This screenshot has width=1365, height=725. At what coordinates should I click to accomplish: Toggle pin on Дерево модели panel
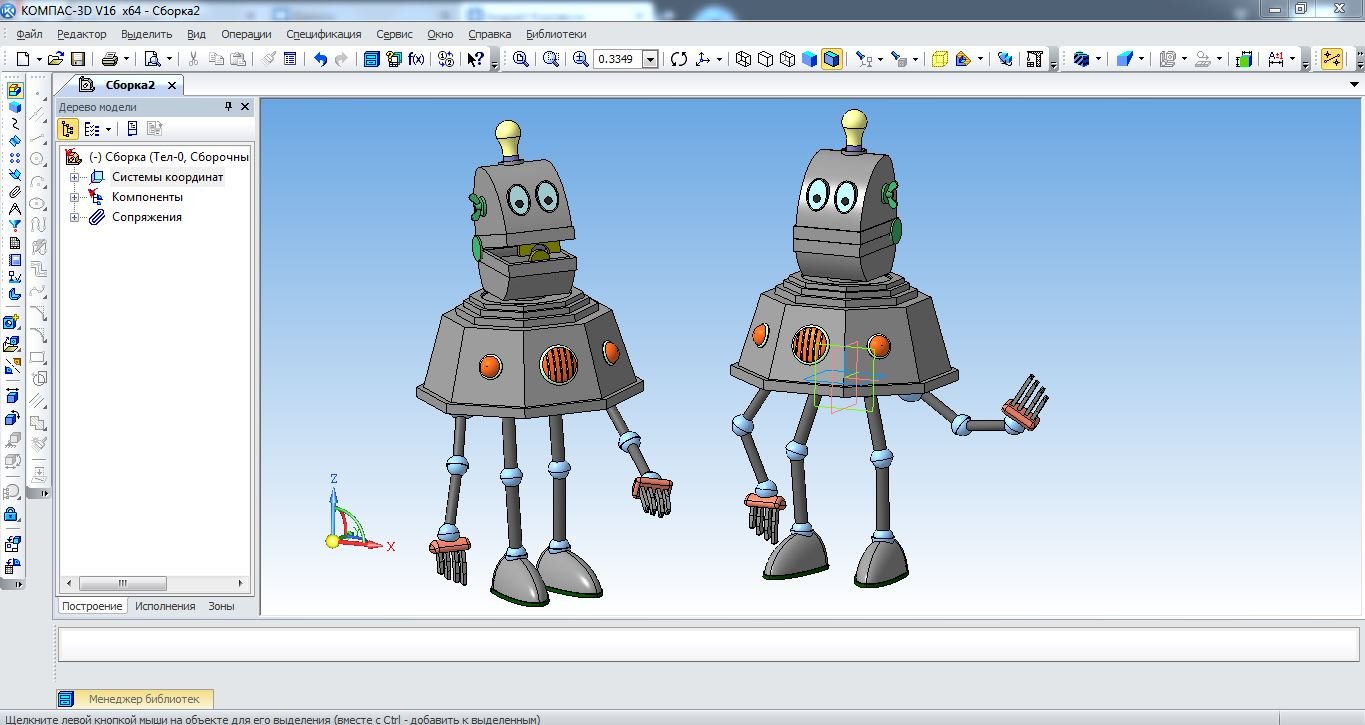(x=229, y=106)
